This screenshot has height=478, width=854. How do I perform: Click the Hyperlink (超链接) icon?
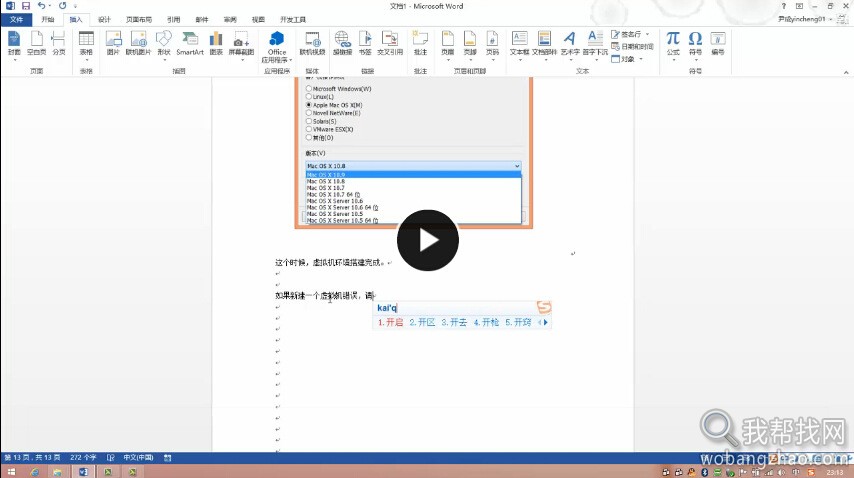(342, 43)
